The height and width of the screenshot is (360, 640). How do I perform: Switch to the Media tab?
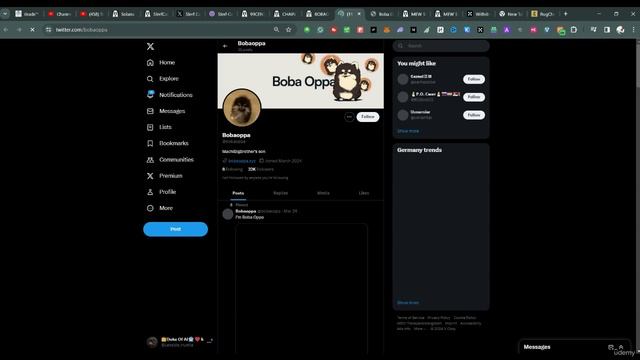(323, 193)
